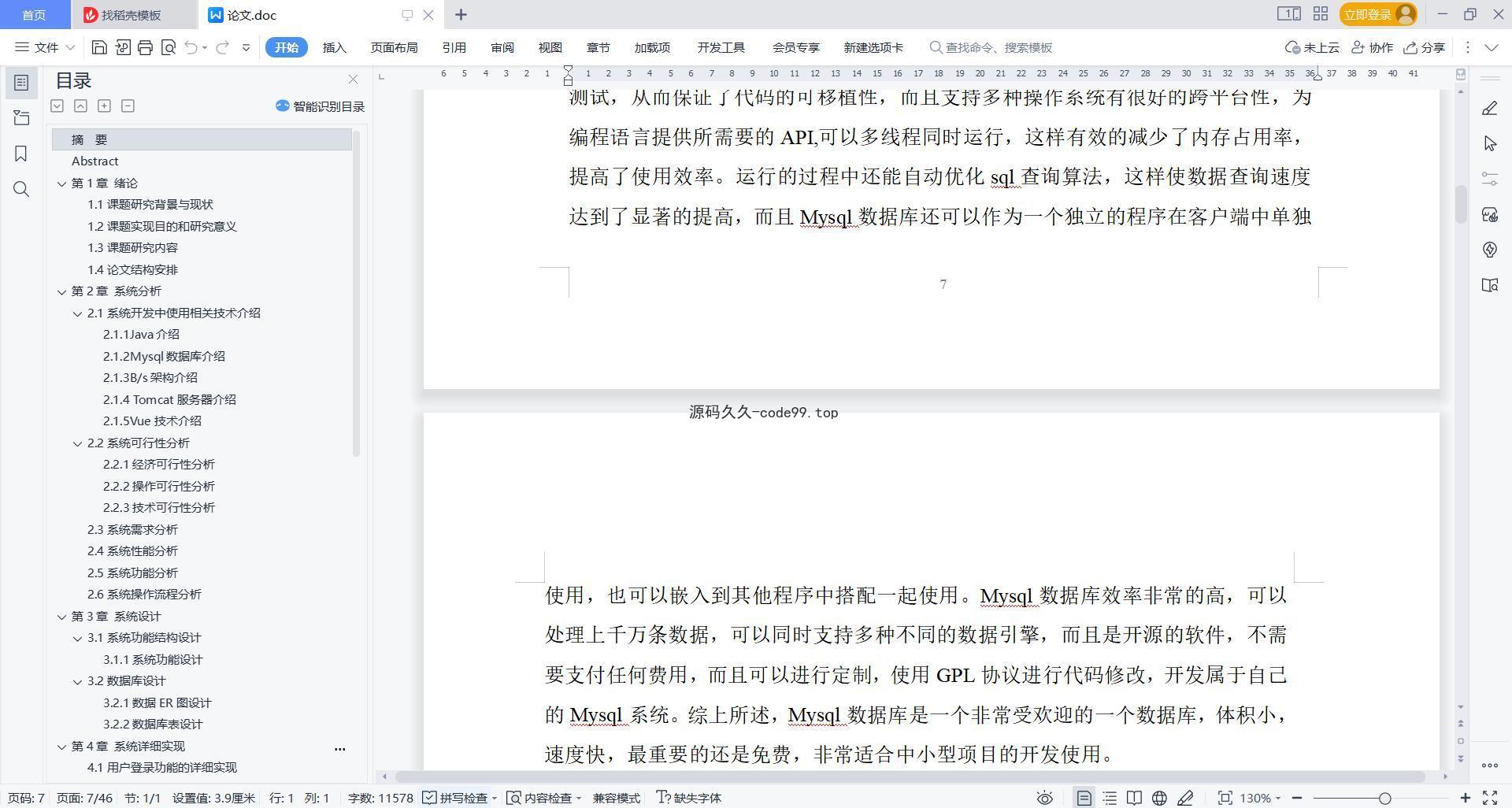
Task: Click the 未上云 cloud status button
Action: coord(1312,47)
